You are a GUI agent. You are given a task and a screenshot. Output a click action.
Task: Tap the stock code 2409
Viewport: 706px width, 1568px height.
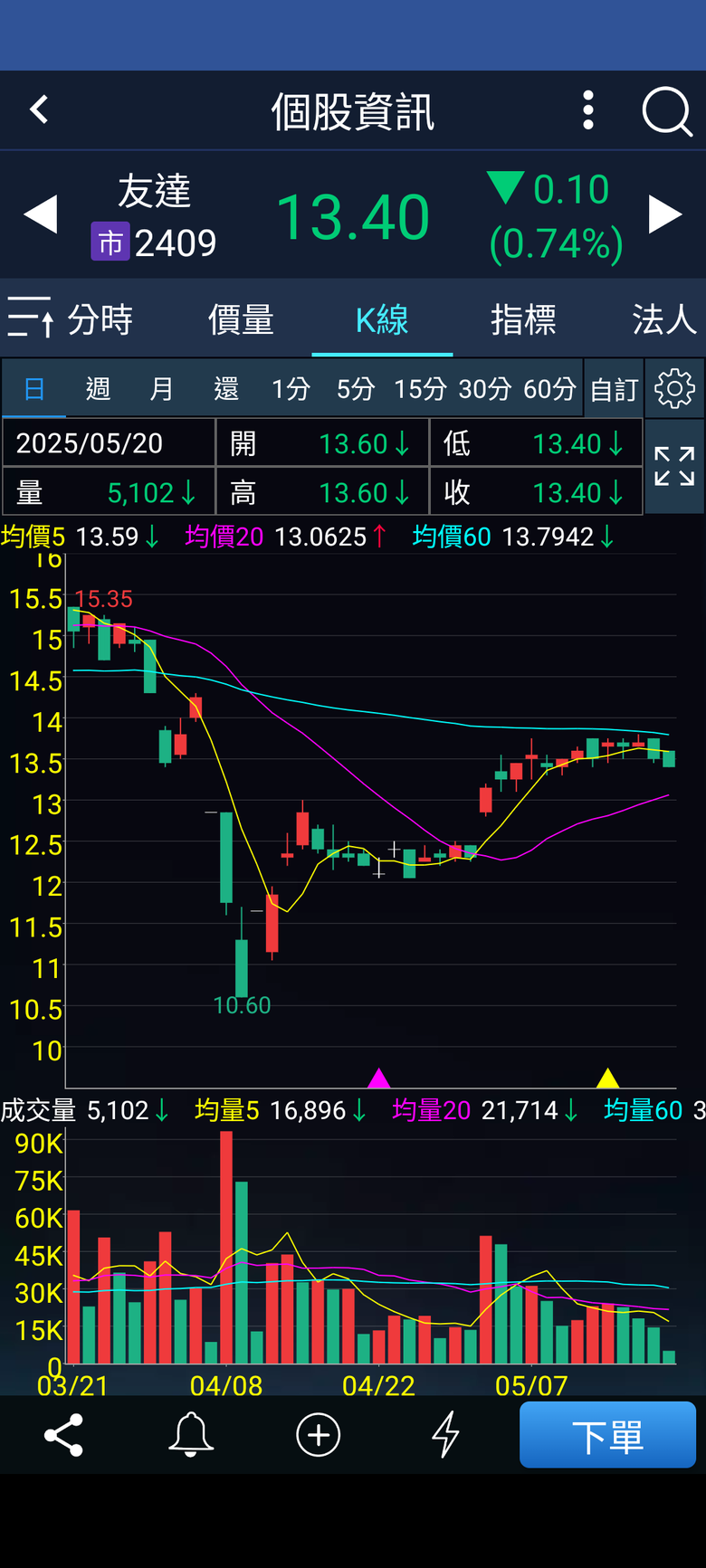pos(176,242)
